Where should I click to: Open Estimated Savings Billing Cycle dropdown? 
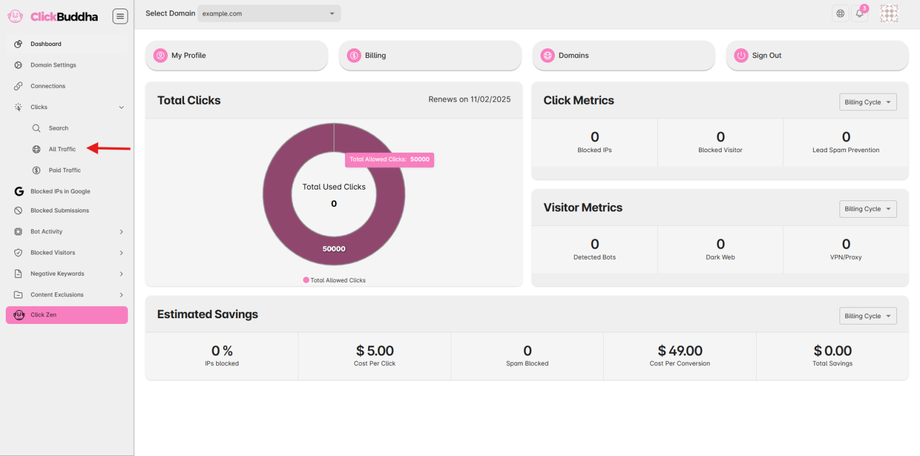point(868,316)
